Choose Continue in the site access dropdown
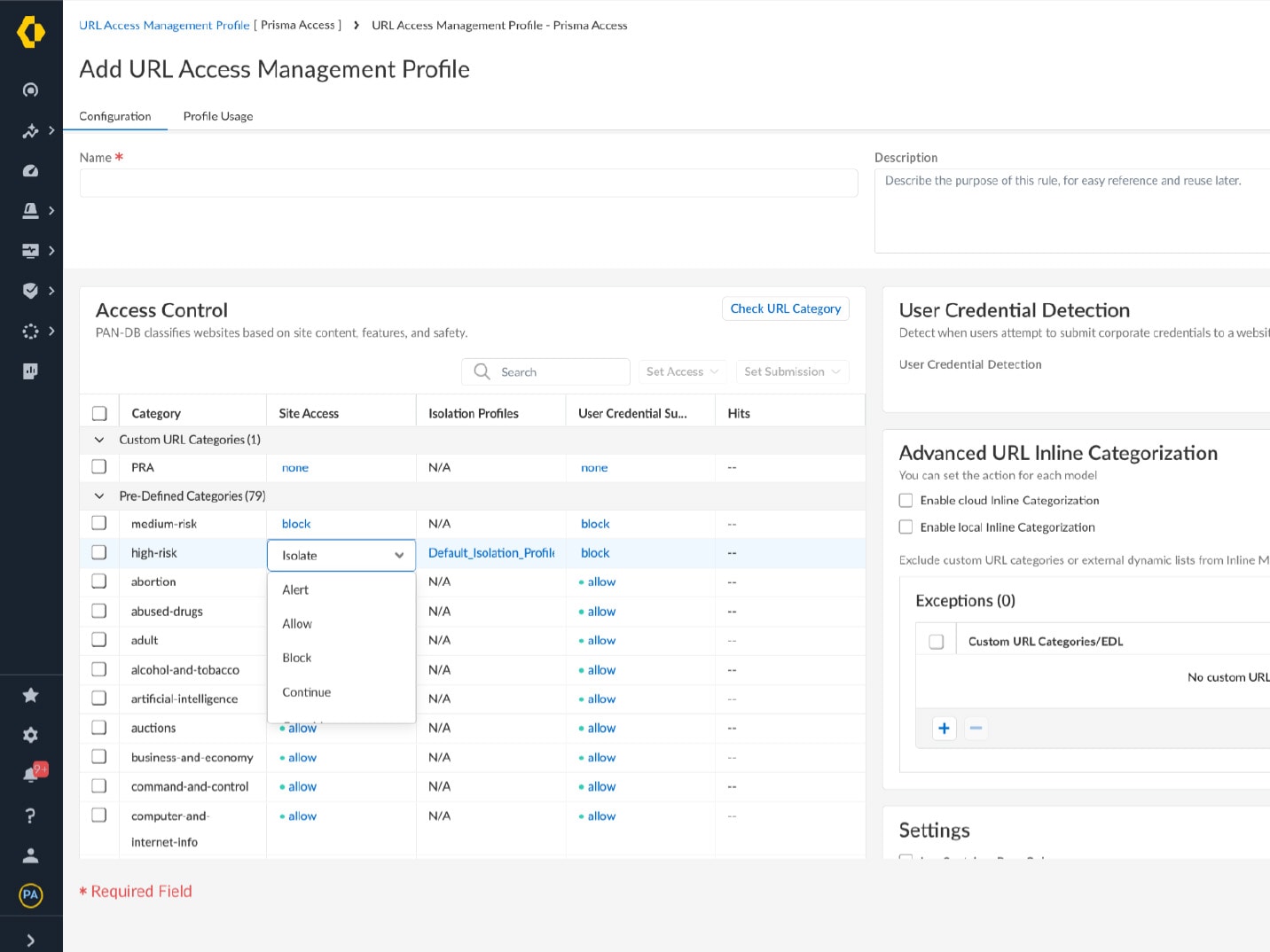The image size is (1270, 952). tap(307, 692)
